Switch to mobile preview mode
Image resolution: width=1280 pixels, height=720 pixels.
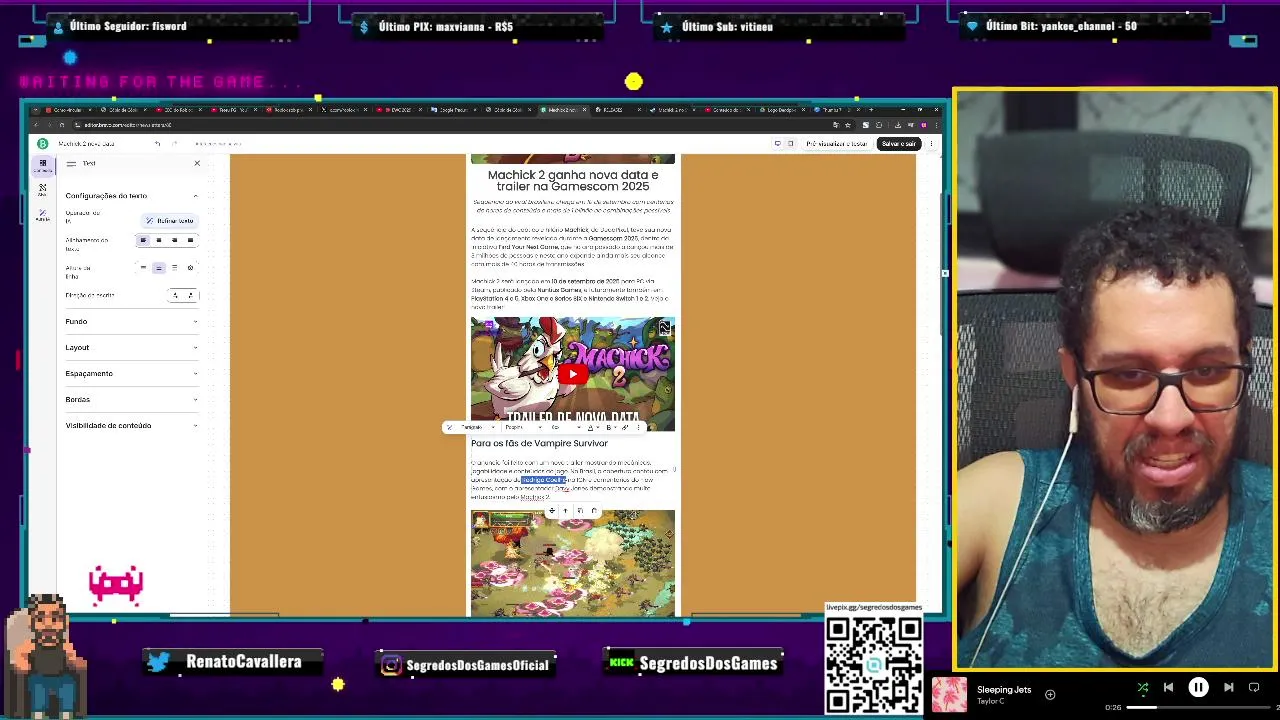[790, 143]
